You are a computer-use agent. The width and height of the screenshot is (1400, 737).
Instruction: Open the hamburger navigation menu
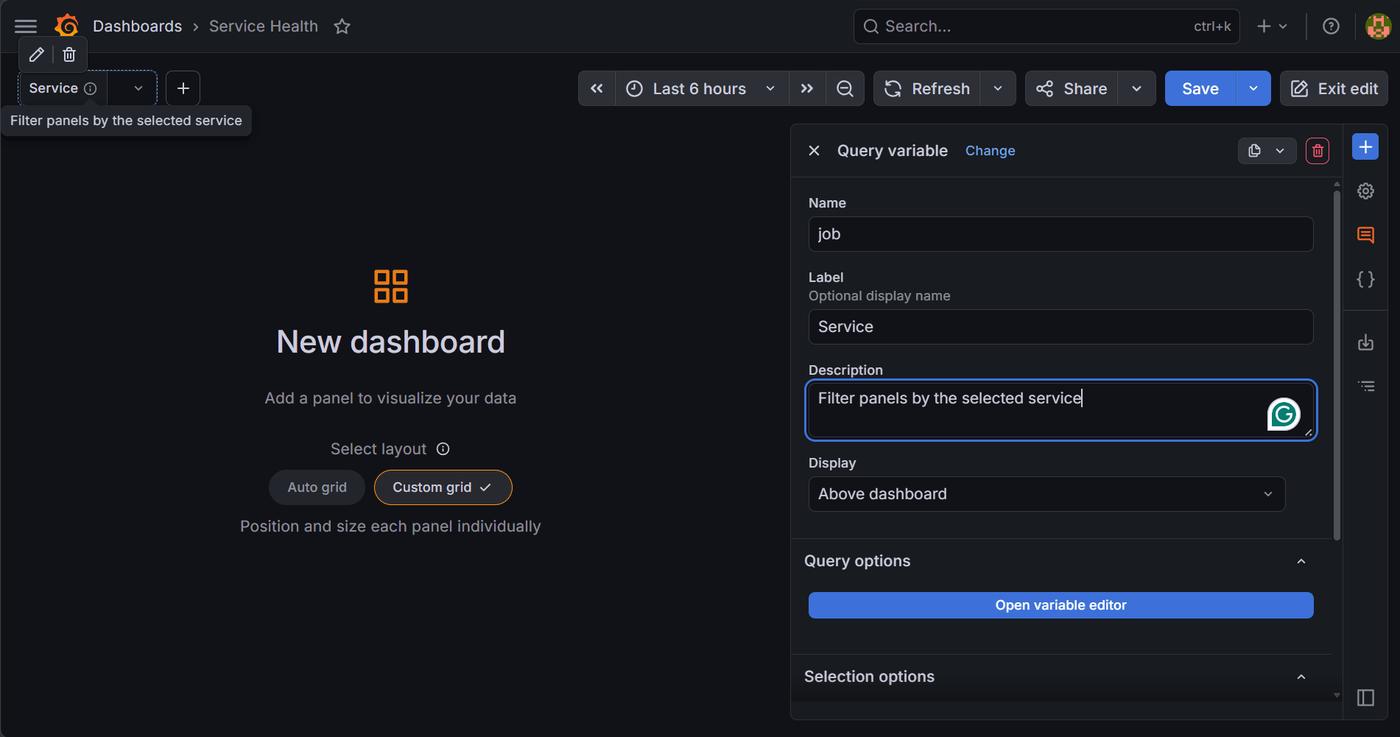[26, 26]
